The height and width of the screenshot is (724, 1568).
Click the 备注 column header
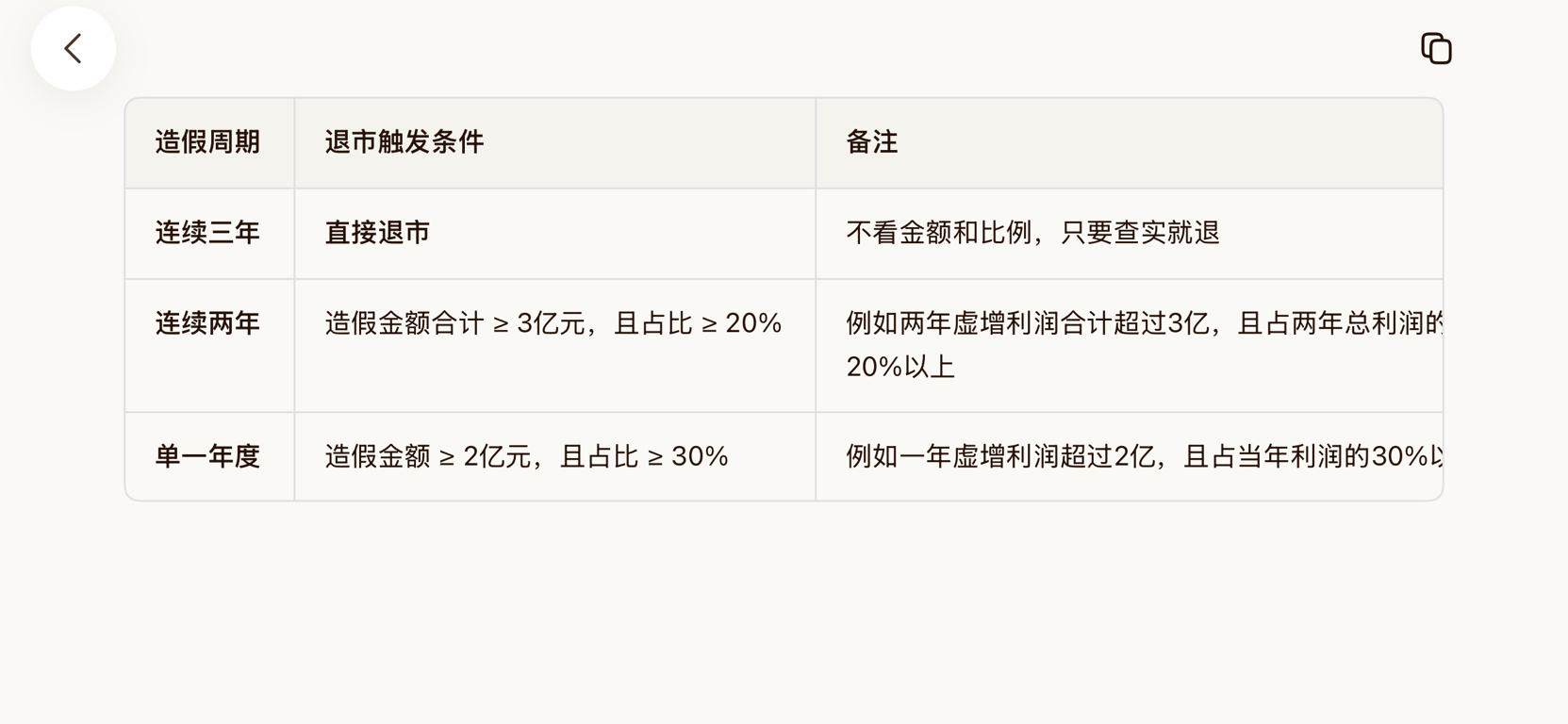tap(871, 142)
